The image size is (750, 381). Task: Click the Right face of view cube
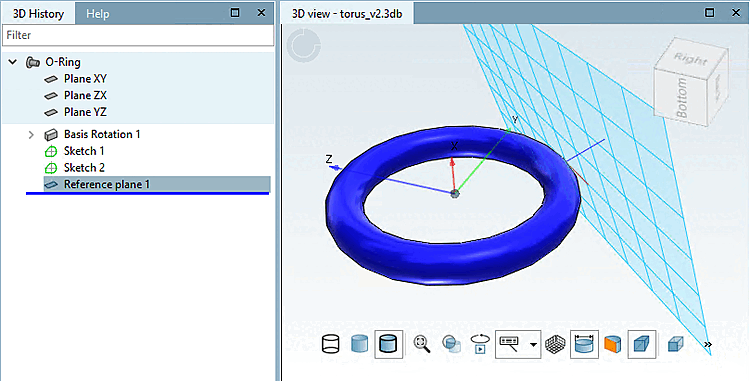click(x=690, y=60)
